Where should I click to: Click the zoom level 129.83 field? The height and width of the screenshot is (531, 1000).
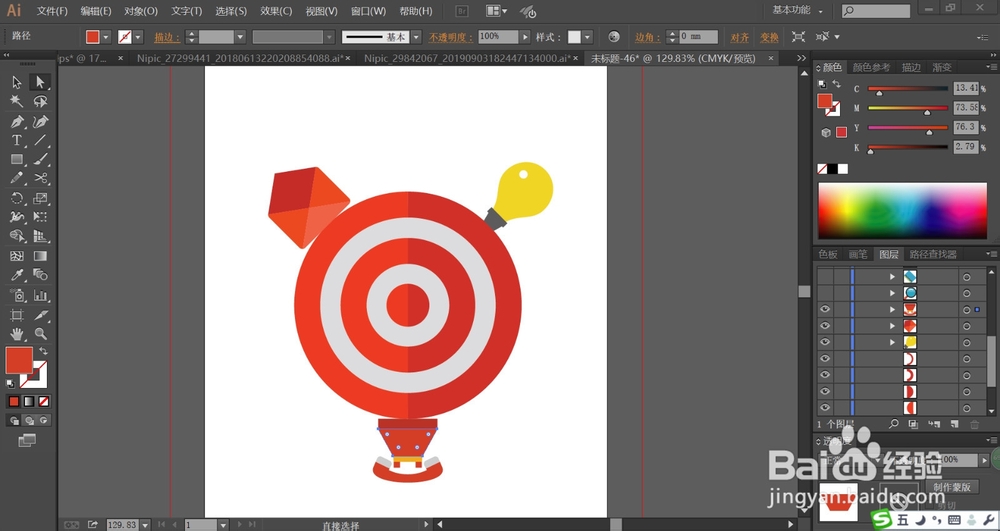[122, 525]
